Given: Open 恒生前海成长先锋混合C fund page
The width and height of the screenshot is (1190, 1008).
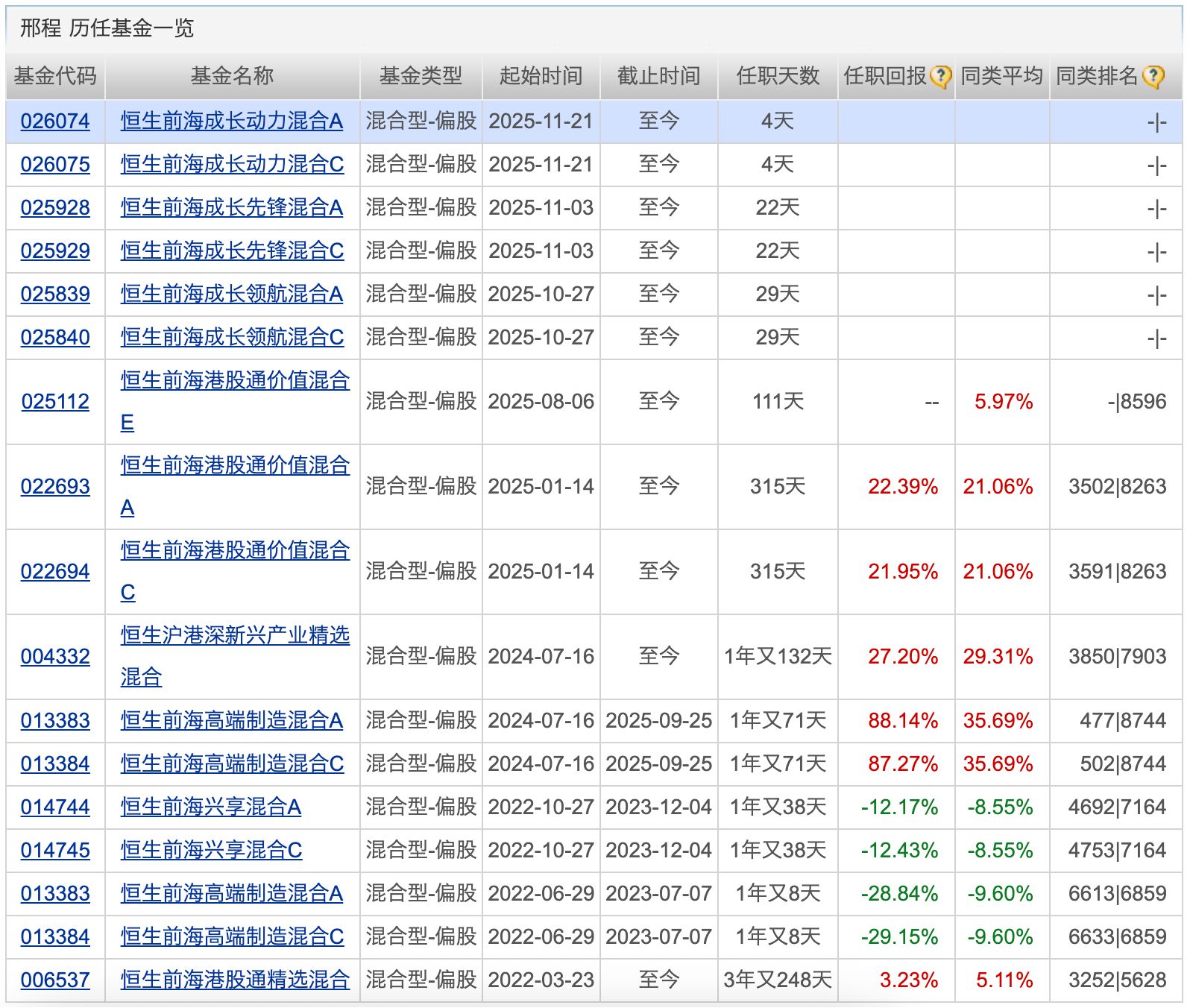Looking at the screenshot, I should pyautogui.click(x=232, y=251).
